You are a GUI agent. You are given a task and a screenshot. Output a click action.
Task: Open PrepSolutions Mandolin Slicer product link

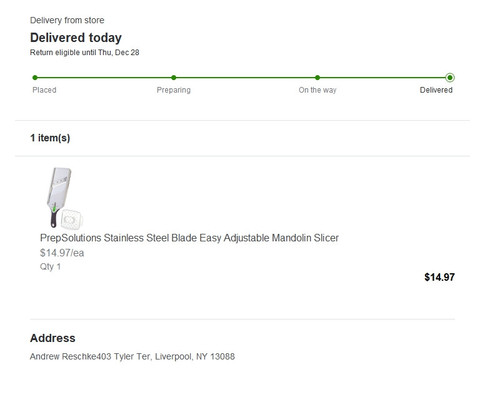(x=189, y=238)
